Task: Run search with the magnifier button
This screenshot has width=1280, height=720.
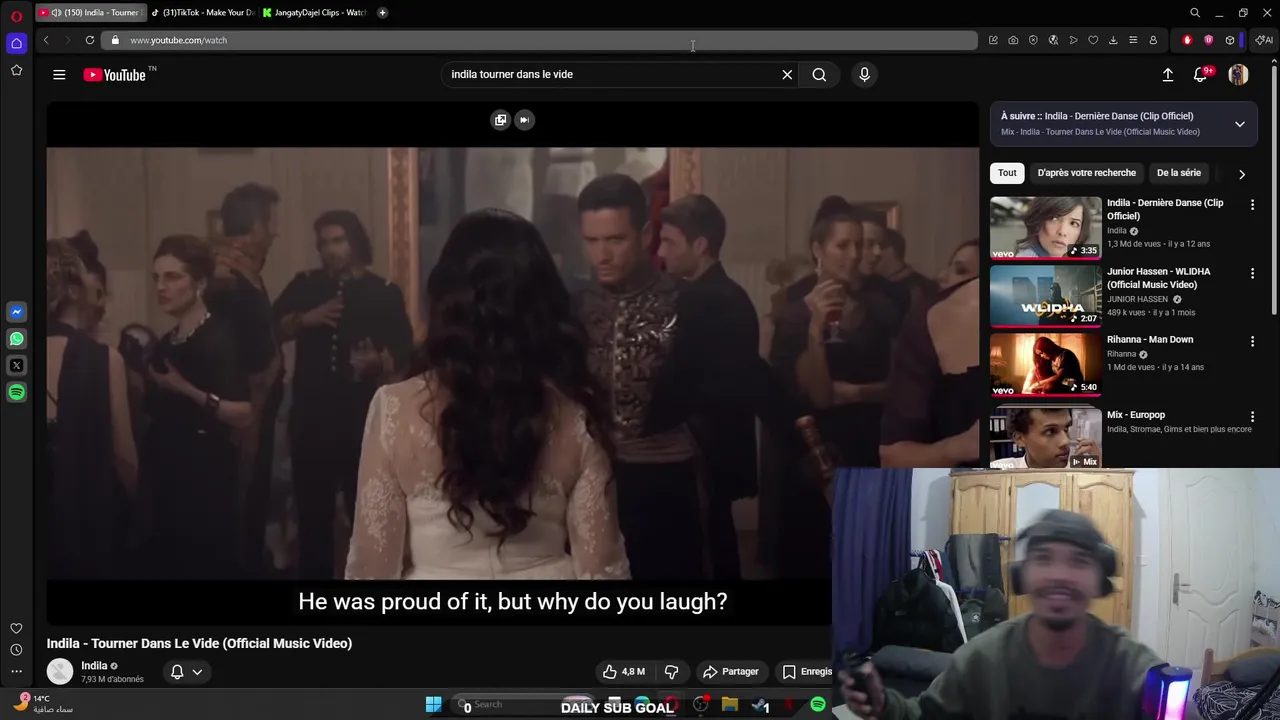Action: 819,74
